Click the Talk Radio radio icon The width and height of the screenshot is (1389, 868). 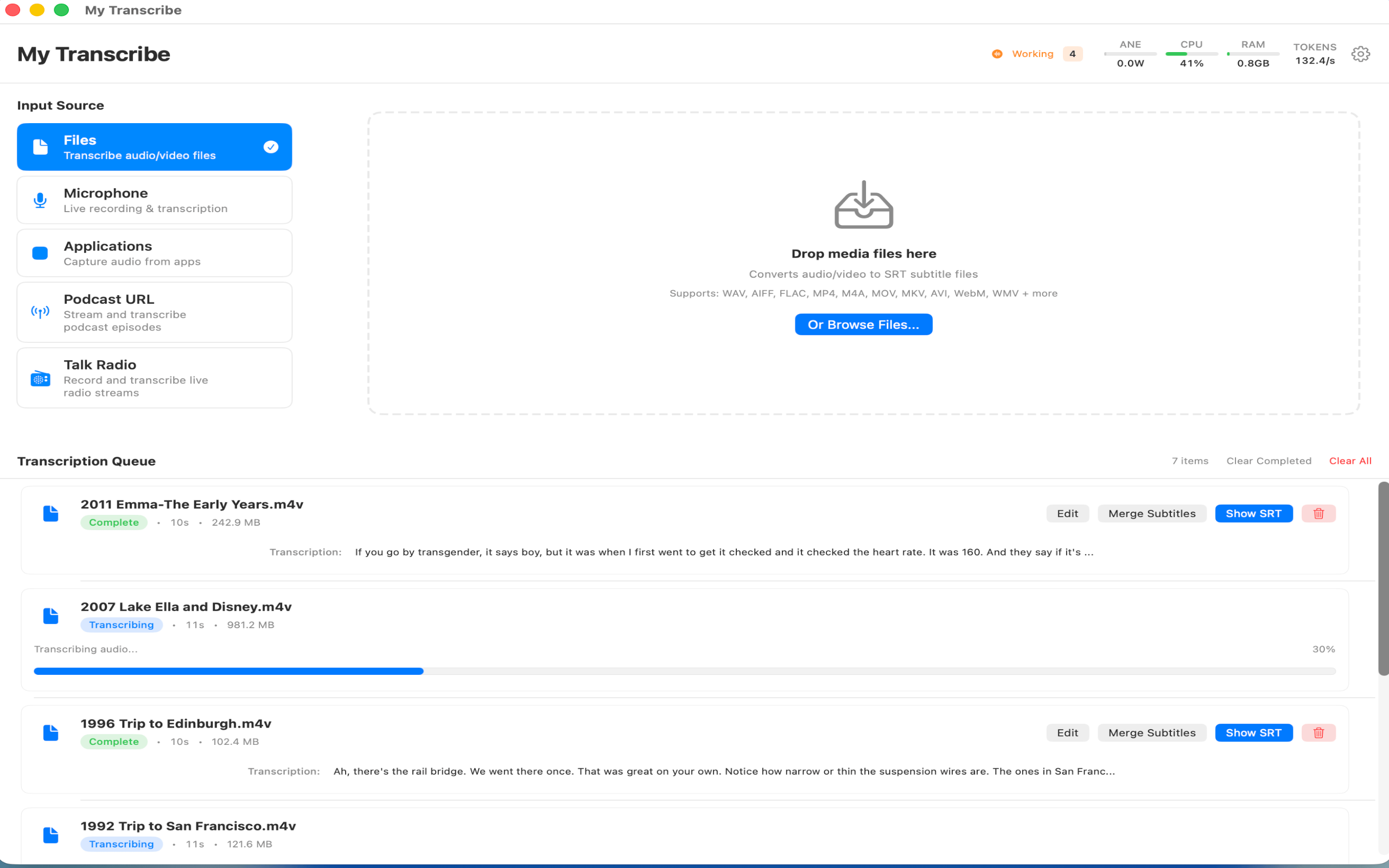[40, 378]
